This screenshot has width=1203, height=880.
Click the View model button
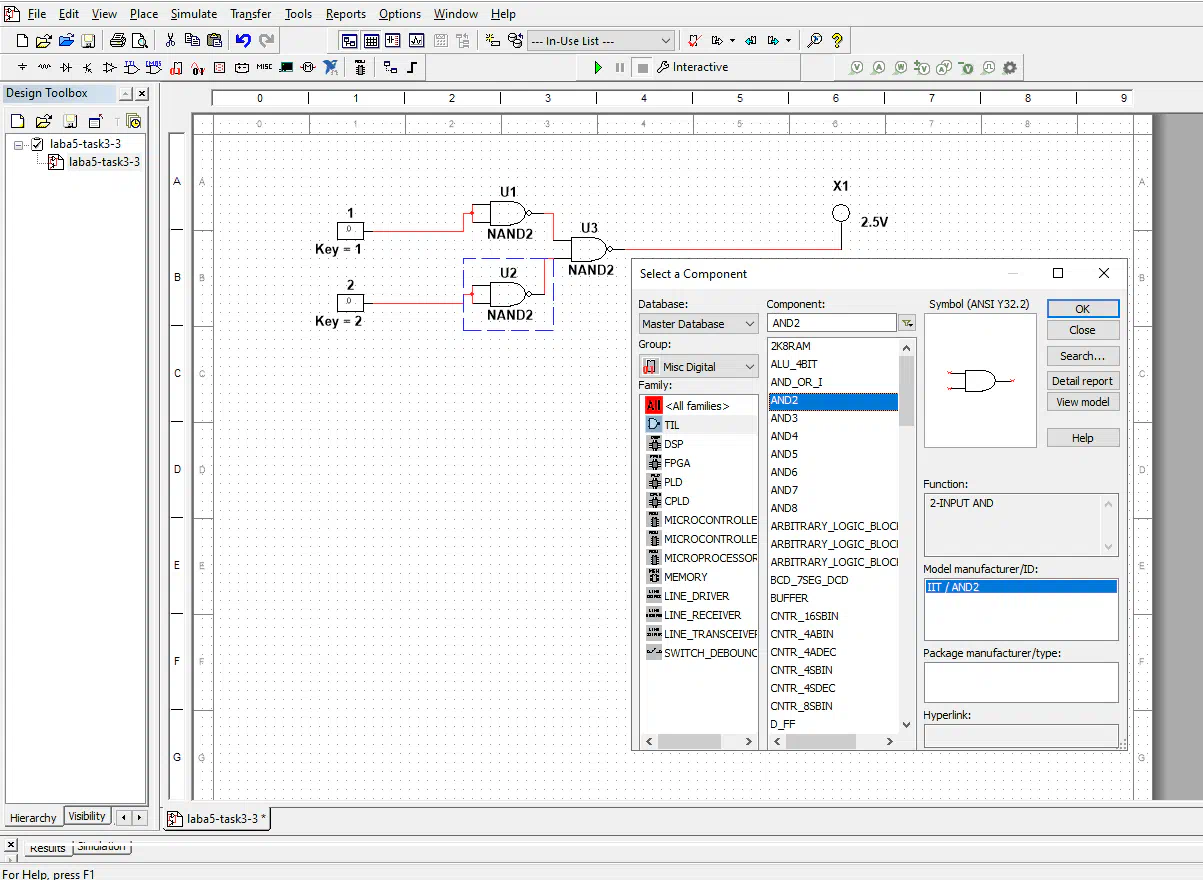[x=1083, y=402]
